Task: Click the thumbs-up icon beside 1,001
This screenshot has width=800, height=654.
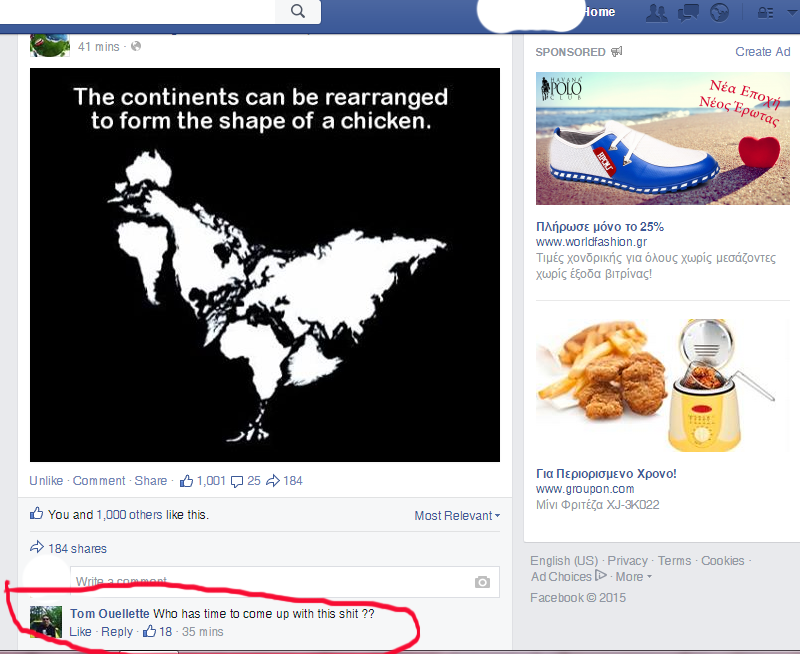Action: coord(186,481)
